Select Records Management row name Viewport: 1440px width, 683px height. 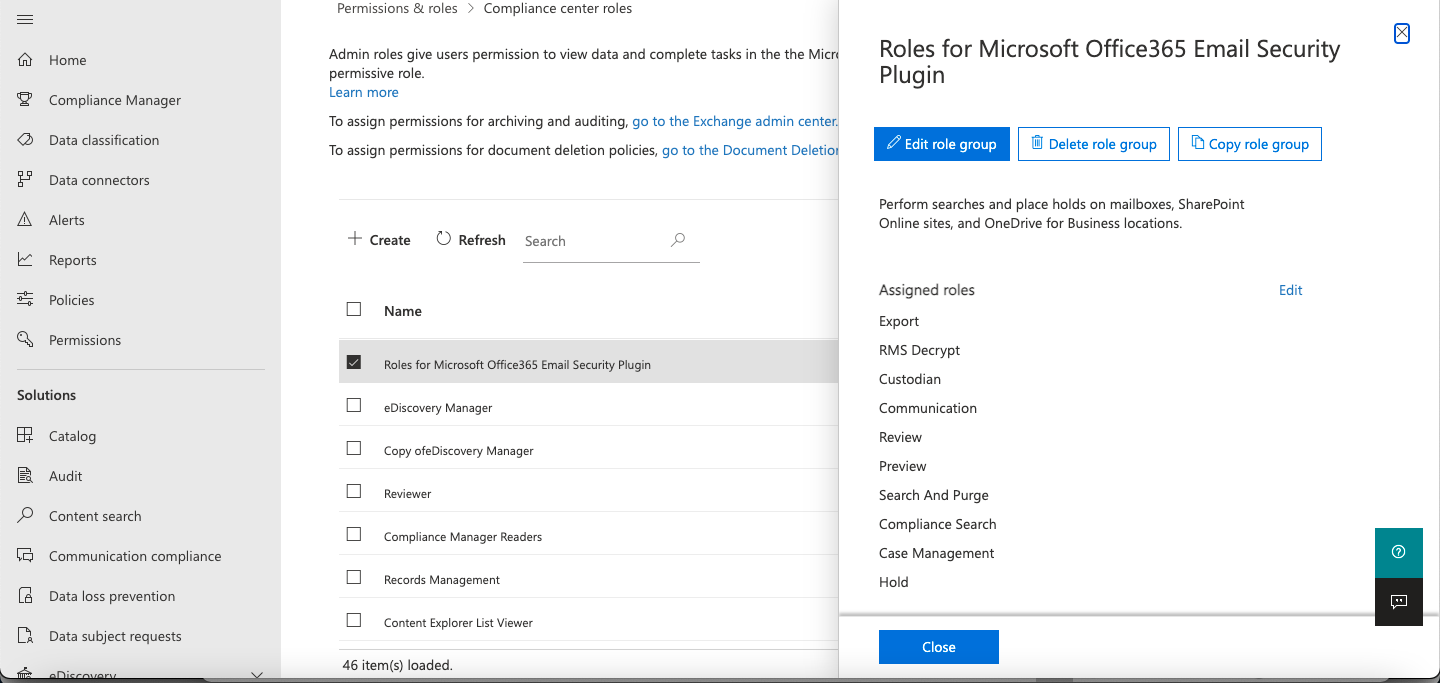[x=442, y=580]
